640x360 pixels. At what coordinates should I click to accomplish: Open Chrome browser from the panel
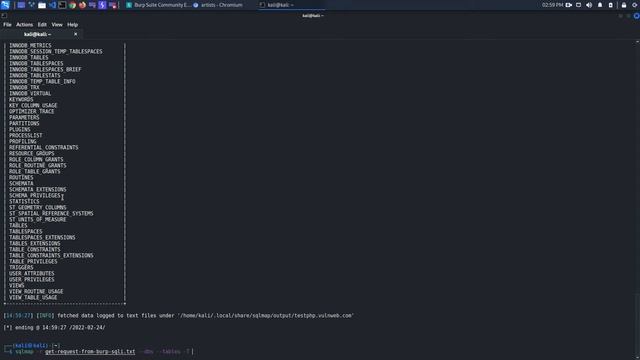(x=72, y=5)
